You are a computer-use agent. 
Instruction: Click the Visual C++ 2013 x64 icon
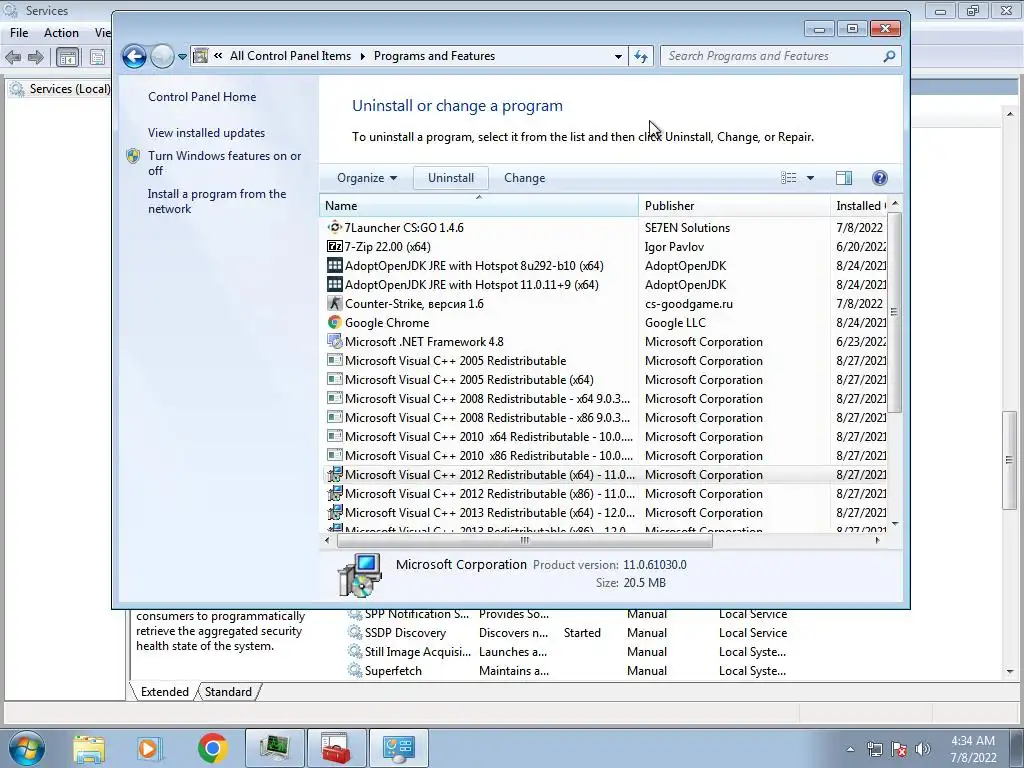pyautogui.click(x=334, y=512)
